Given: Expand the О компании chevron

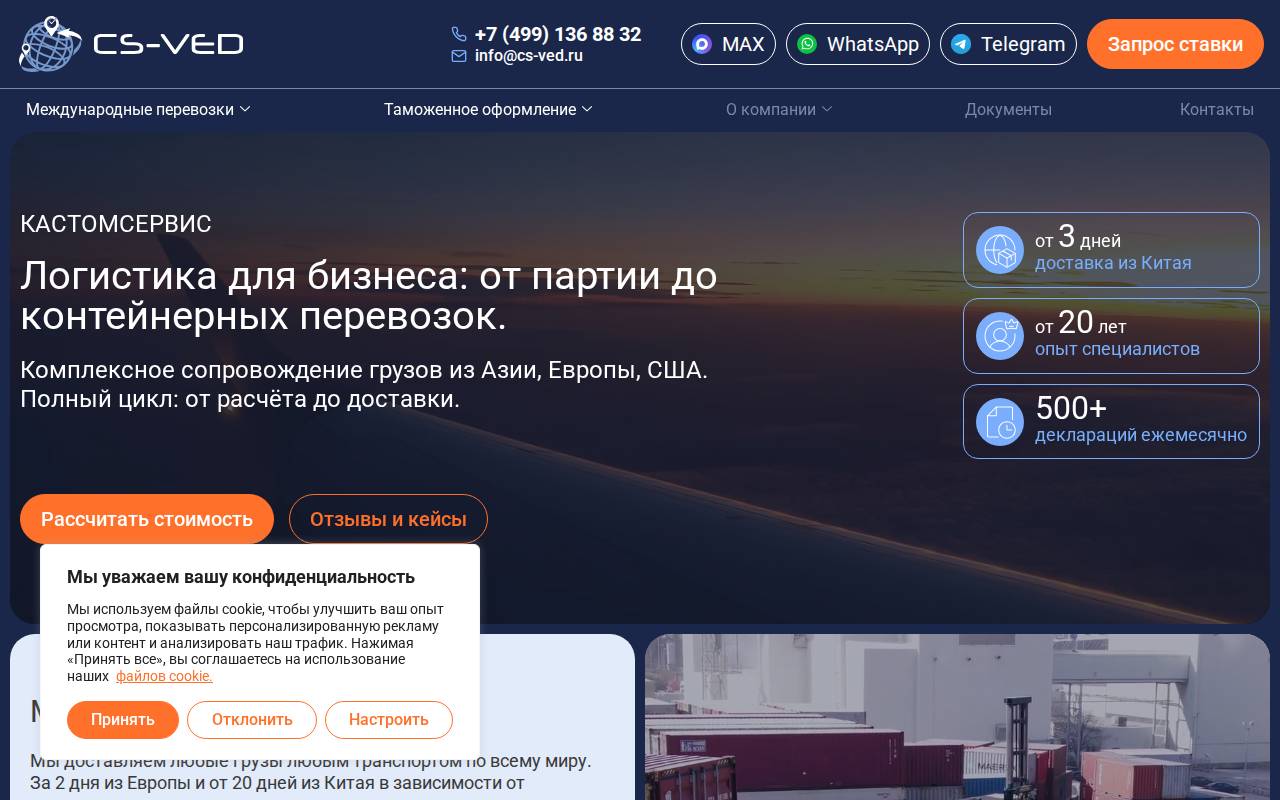Looking at the screenshot, I should click(827, 109).
